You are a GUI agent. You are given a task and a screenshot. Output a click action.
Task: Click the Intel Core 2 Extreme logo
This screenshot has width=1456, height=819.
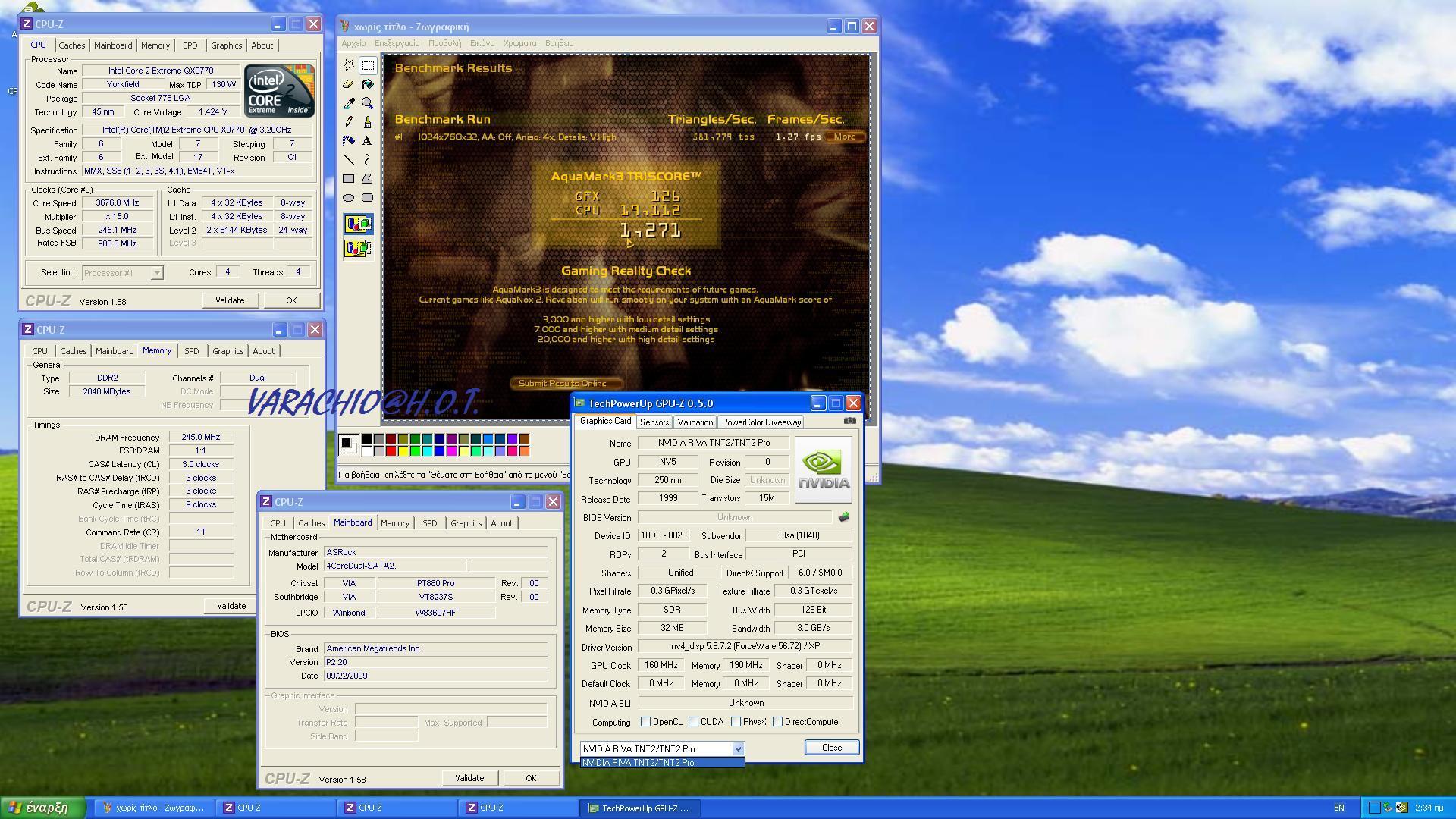(279, 91)
